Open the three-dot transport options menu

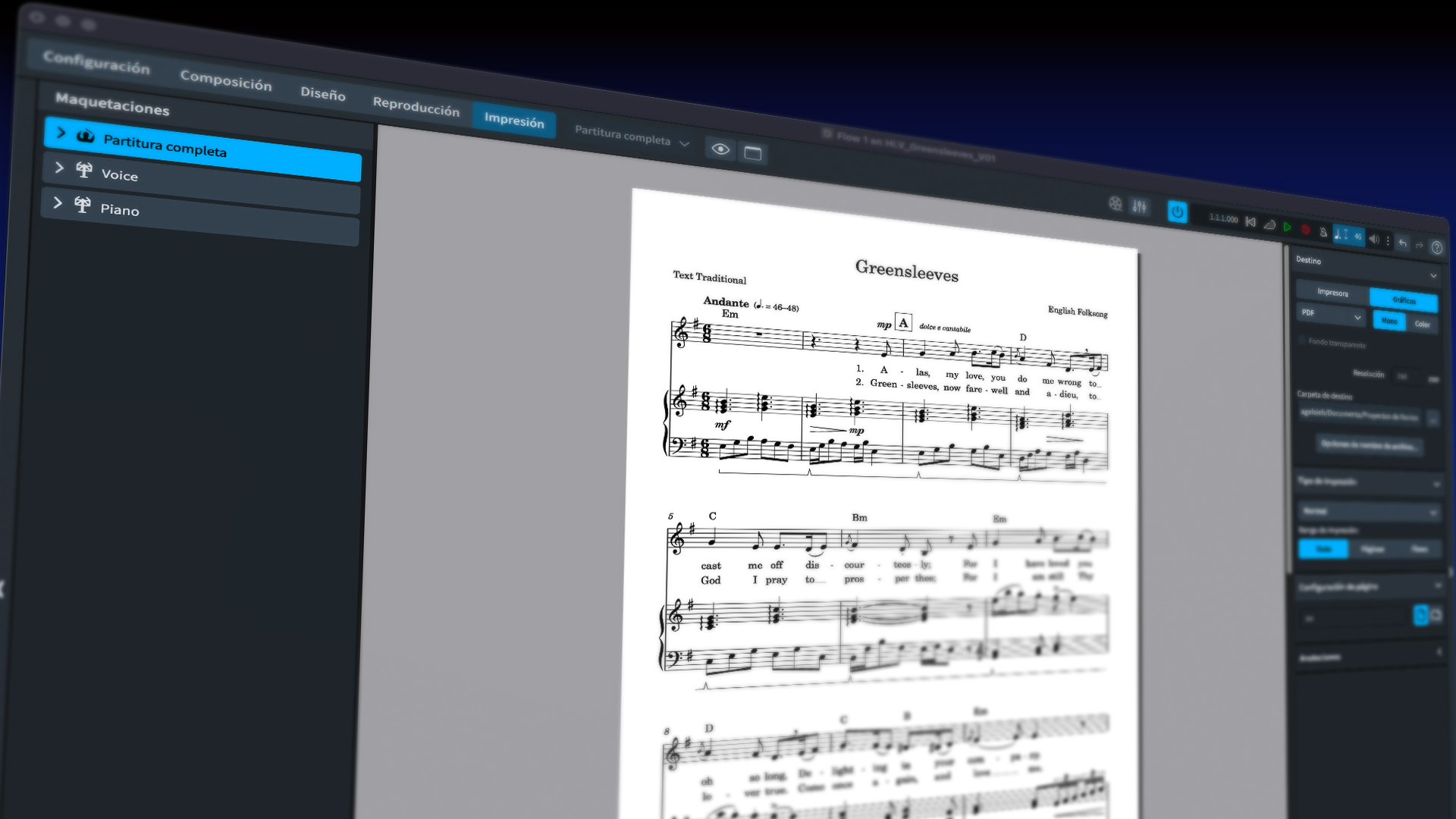point(1388,241)
